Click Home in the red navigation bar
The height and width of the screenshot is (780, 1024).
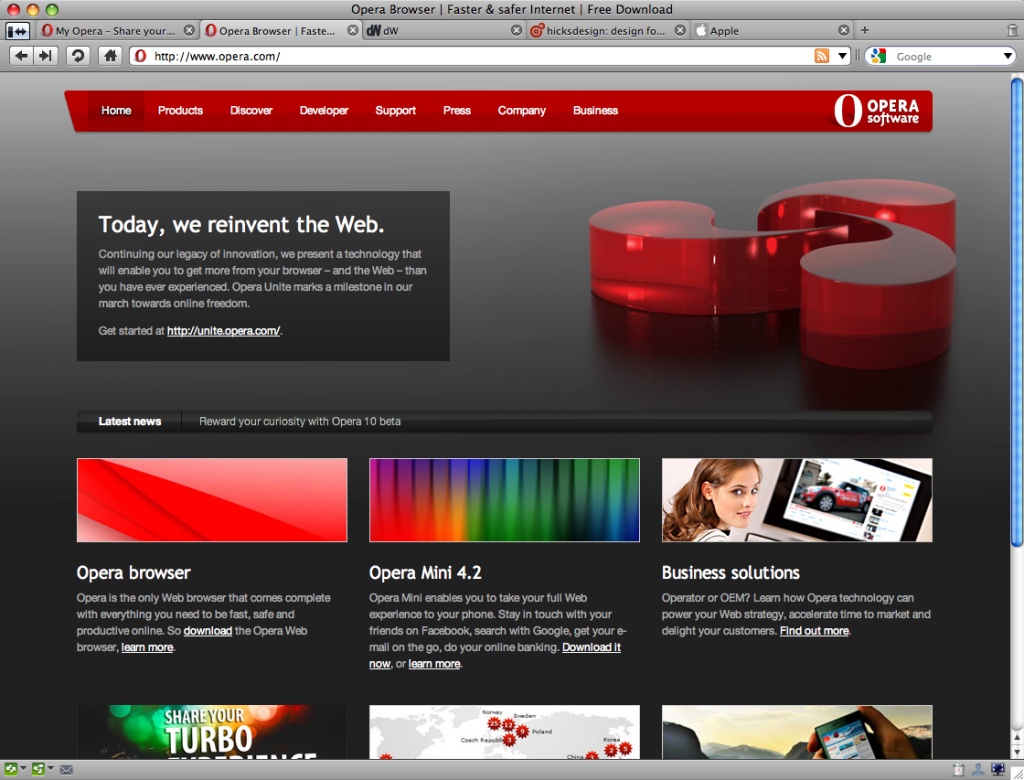116,110
